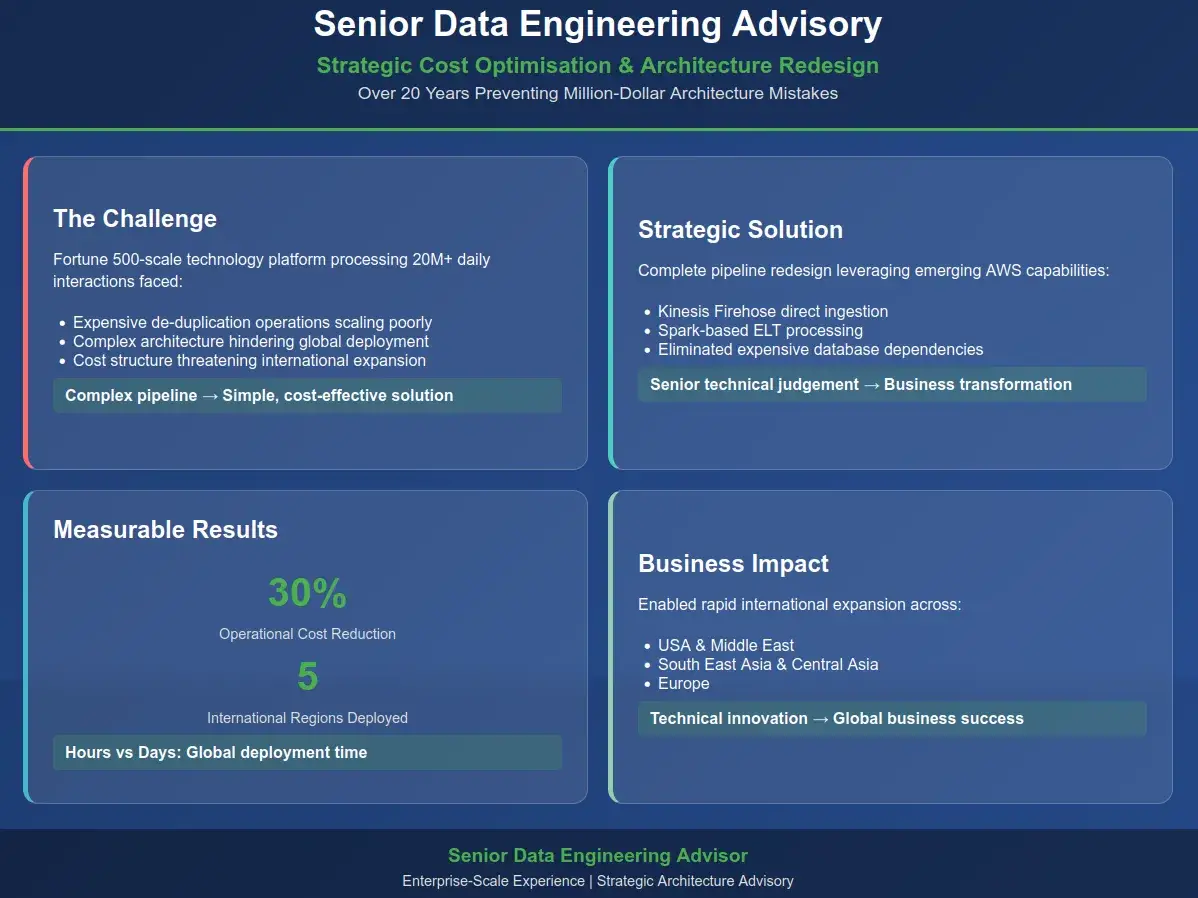Click the green '30%' statistic
Screen dimensions: 1198x898
307,594
